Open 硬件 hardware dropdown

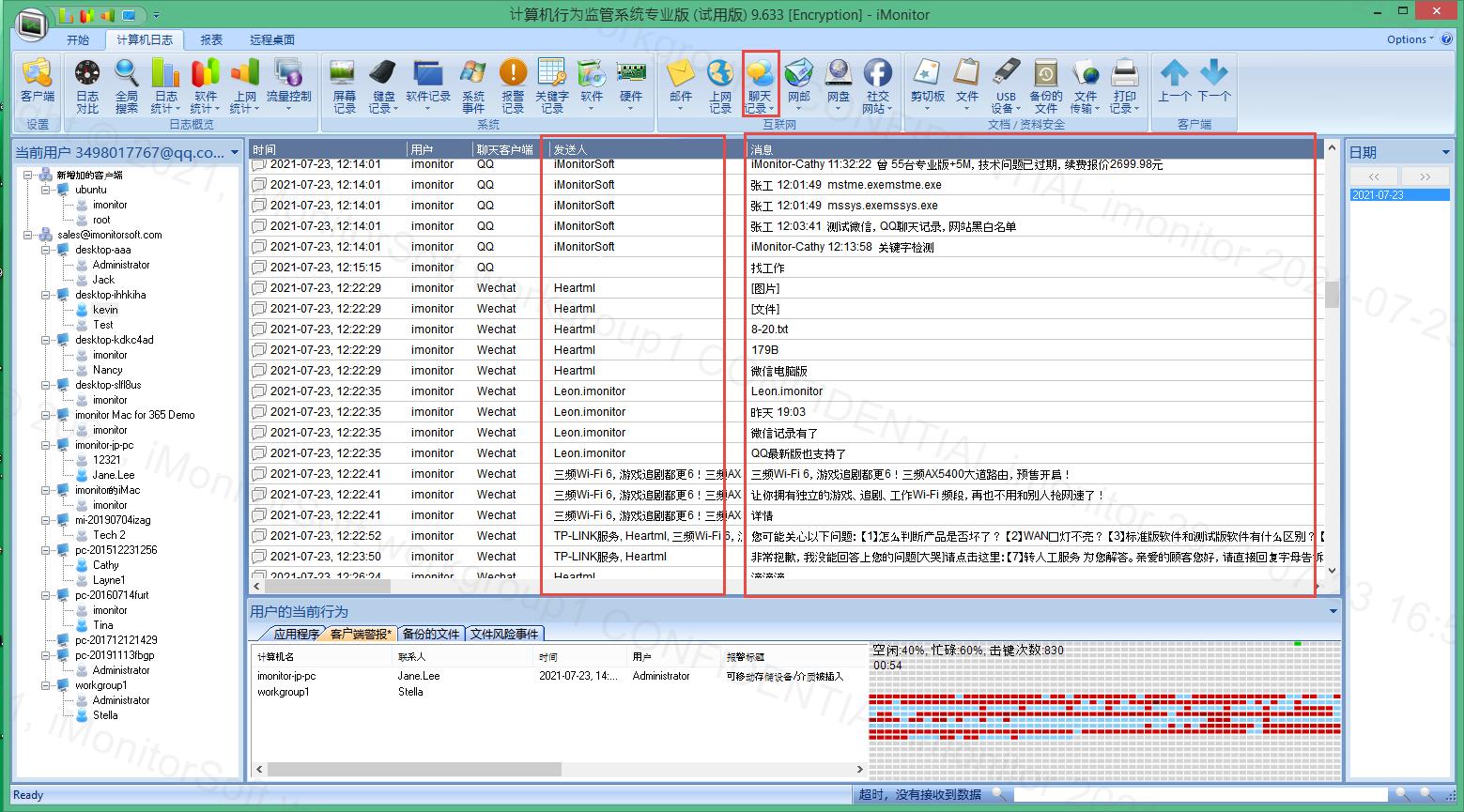(631, 85)
